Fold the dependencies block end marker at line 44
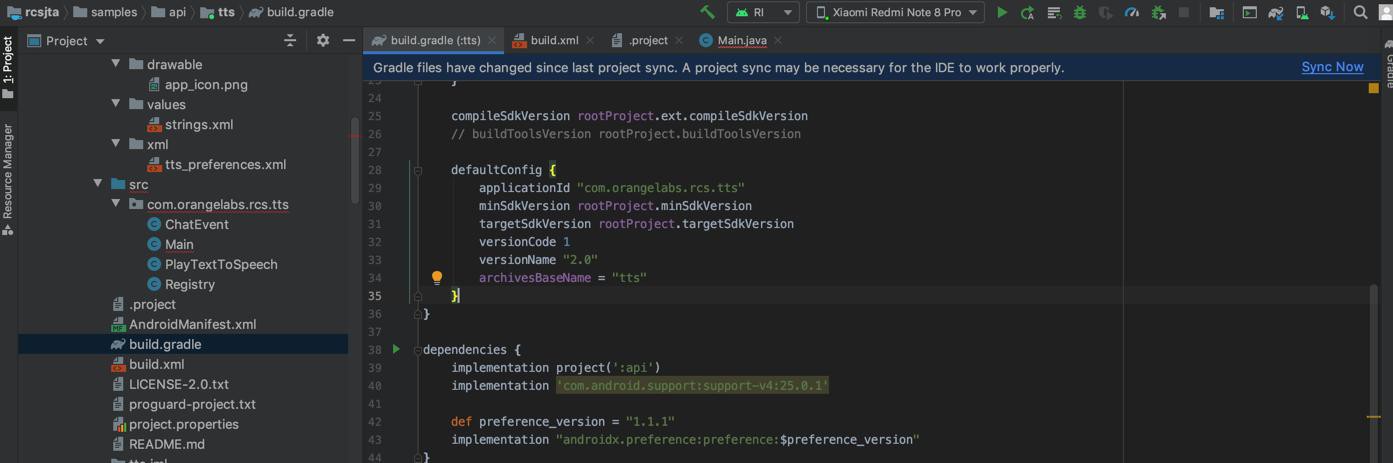 pos(418,457)
